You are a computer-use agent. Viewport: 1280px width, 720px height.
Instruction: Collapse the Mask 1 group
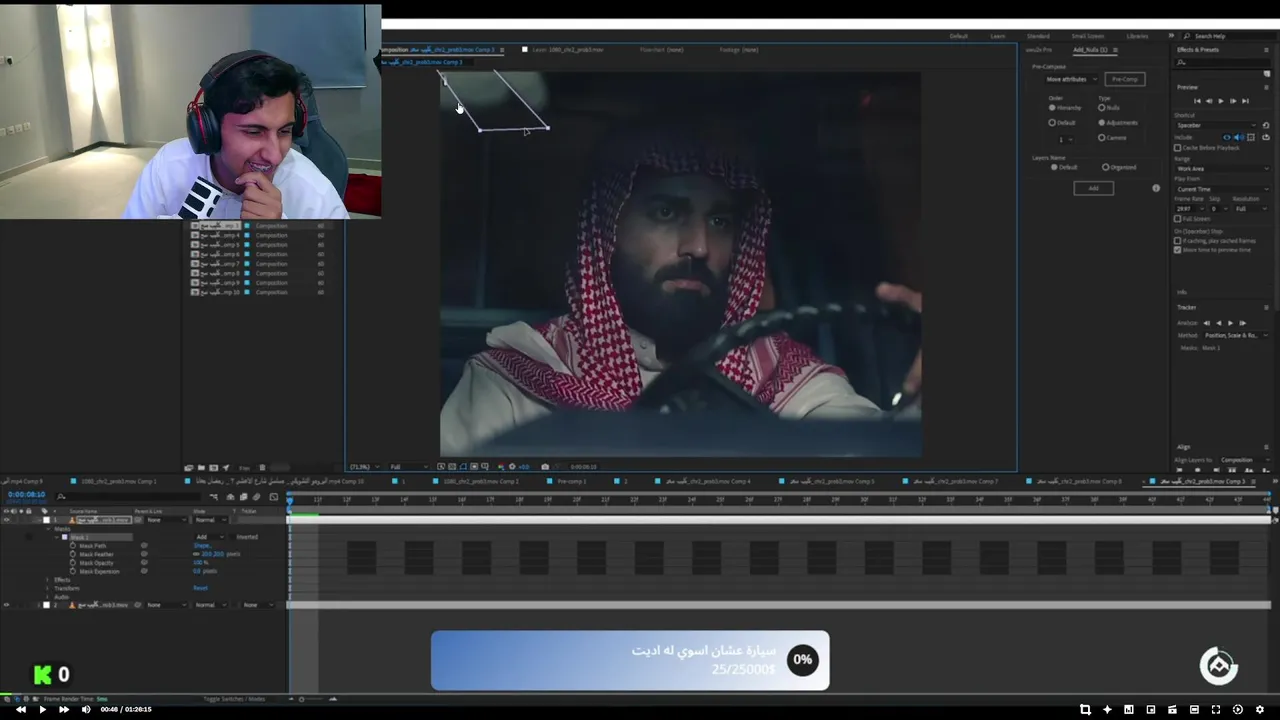click(57, 537)
